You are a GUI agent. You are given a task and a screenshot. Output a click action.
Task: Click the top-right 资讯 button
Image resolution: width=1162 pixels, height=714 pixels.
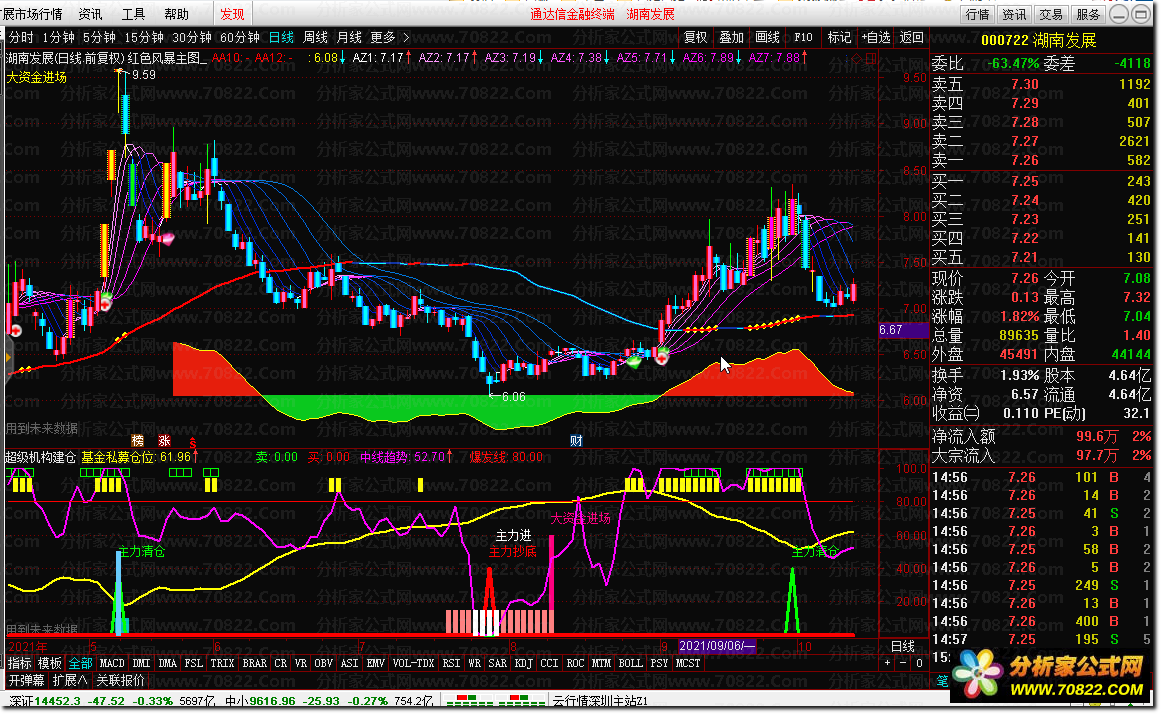1014,14
